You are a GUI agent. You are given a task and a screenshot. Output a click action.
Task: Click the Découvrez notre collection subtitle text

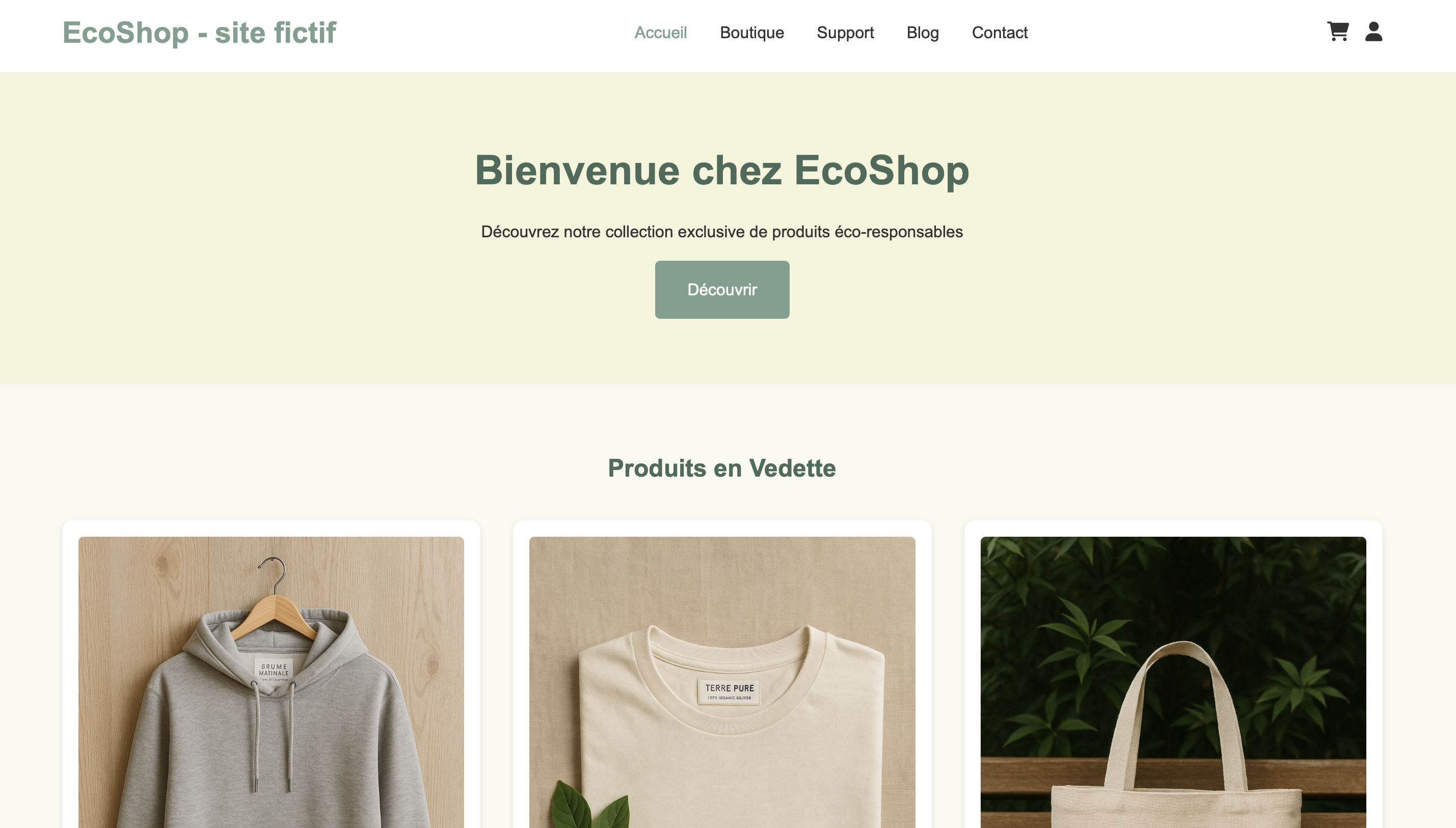pos(722,232)
